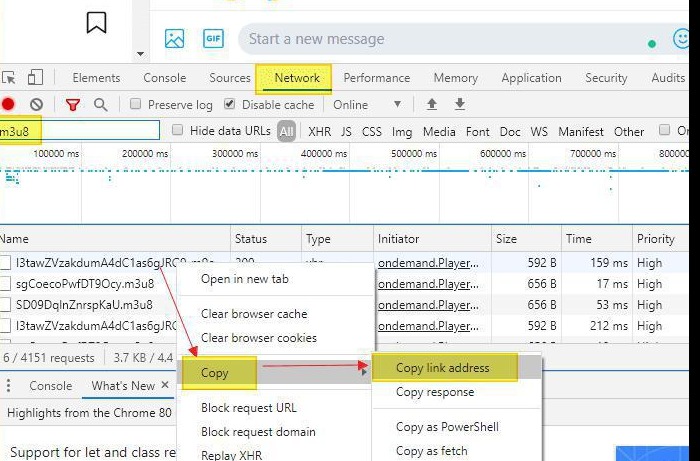Stop recording with the red record button
This screenshot has height=461, width=700.
(8, 104)
